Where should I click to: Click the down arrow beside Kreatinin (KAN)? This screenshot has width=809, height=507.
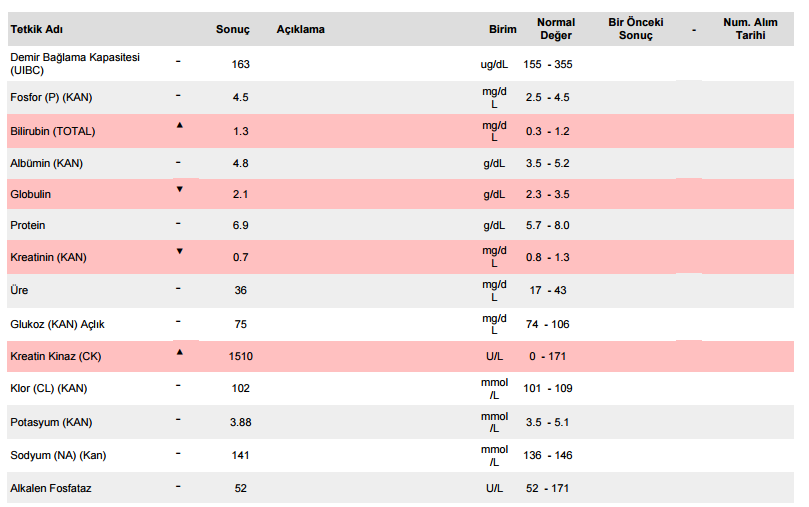(180, 251)
